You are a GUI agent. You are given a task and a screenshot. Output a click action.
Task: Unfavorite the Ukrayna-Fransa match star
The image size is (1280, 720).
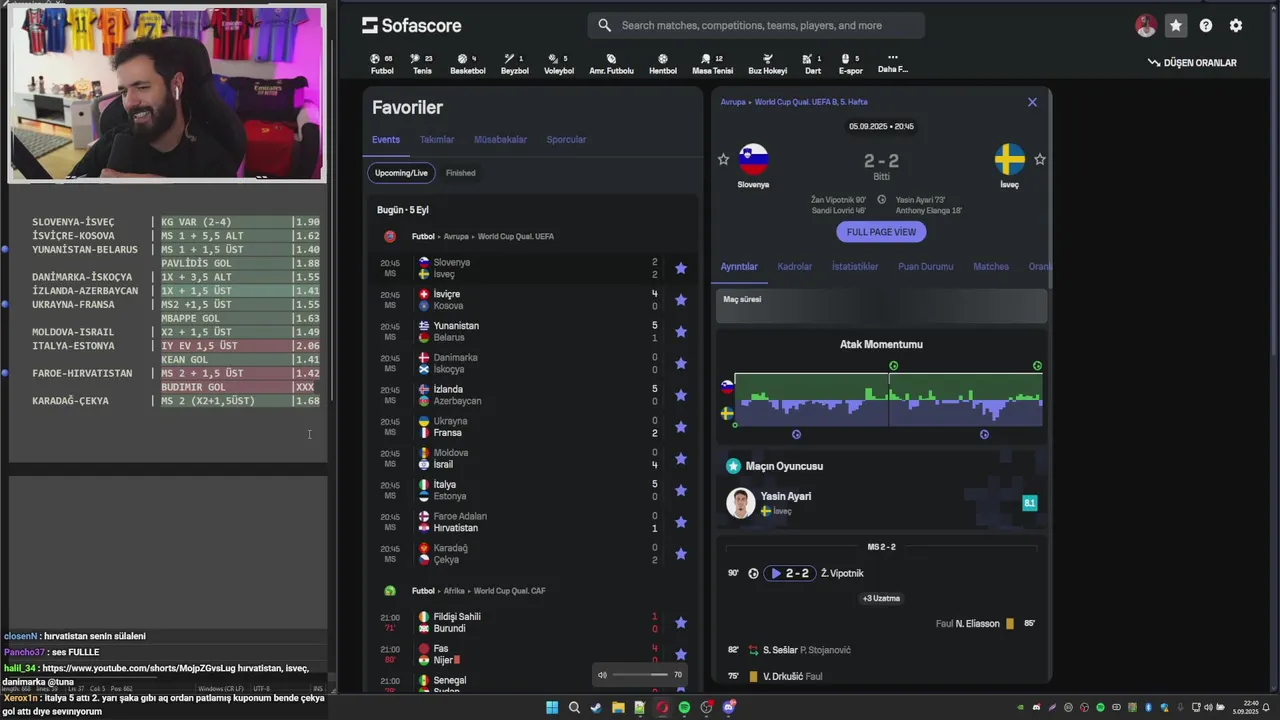[x=681, y=427]
